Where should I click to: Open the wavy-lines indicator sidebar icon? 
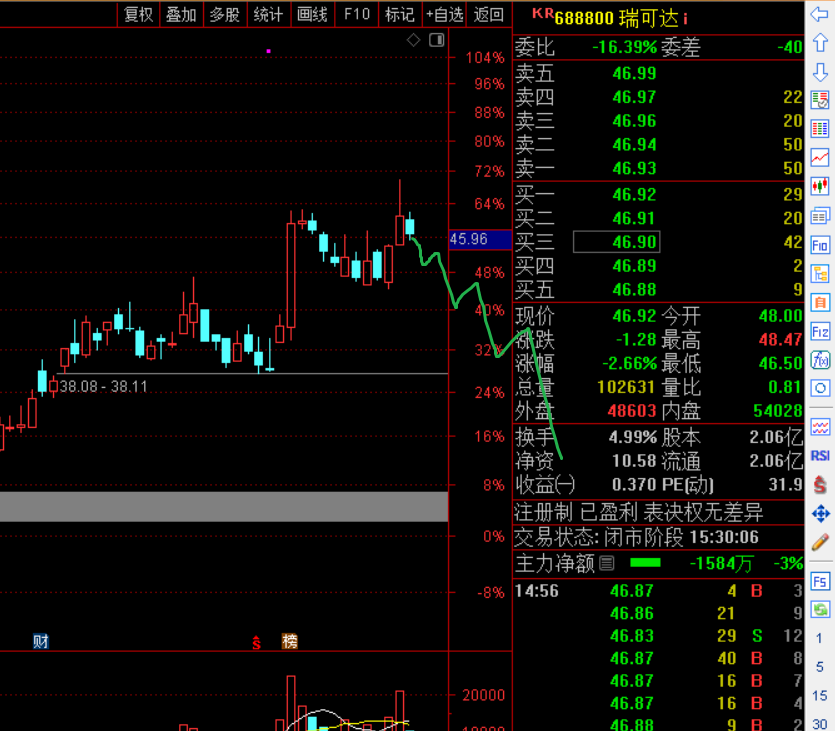pos(820,427)
